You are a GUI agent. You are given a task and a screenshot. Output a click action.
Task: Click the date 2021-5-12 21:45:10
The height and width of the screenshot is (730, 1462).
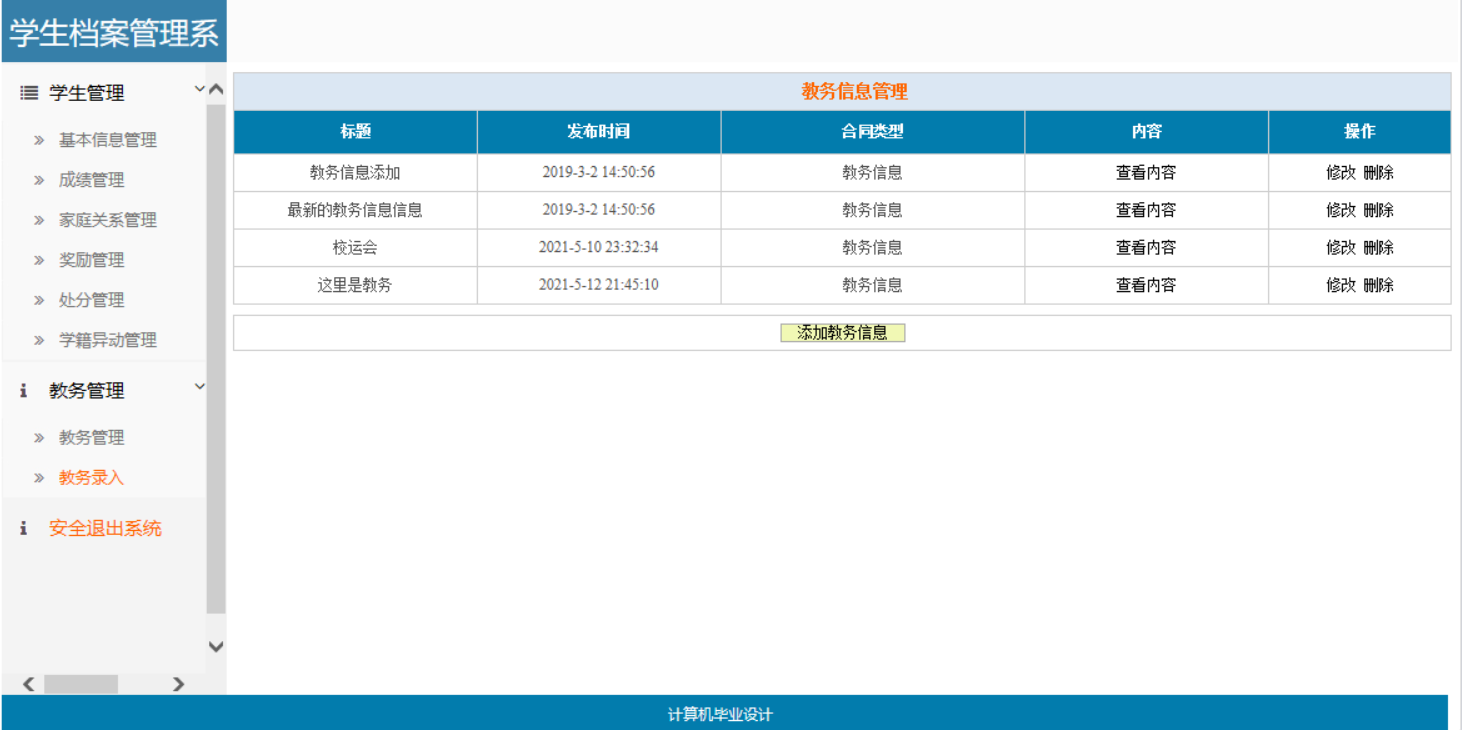(x=599, y=285)
